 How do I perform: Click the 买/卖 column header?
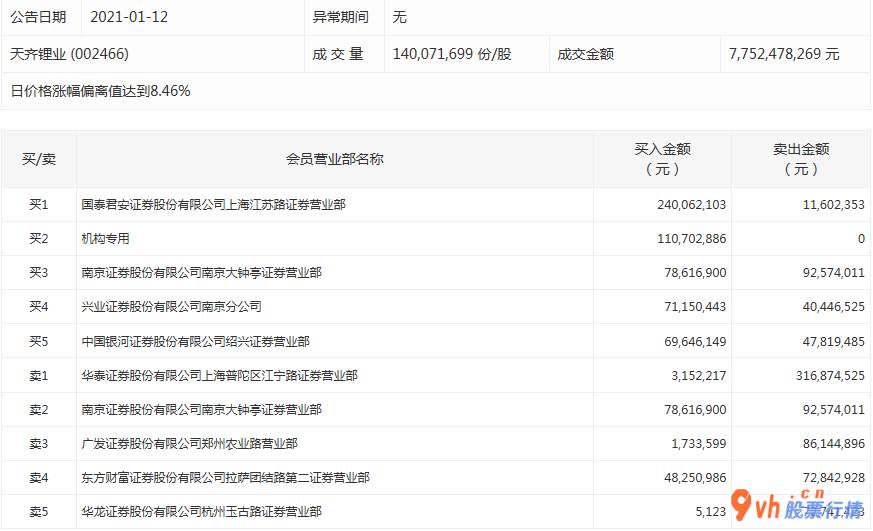click(39, 159)
